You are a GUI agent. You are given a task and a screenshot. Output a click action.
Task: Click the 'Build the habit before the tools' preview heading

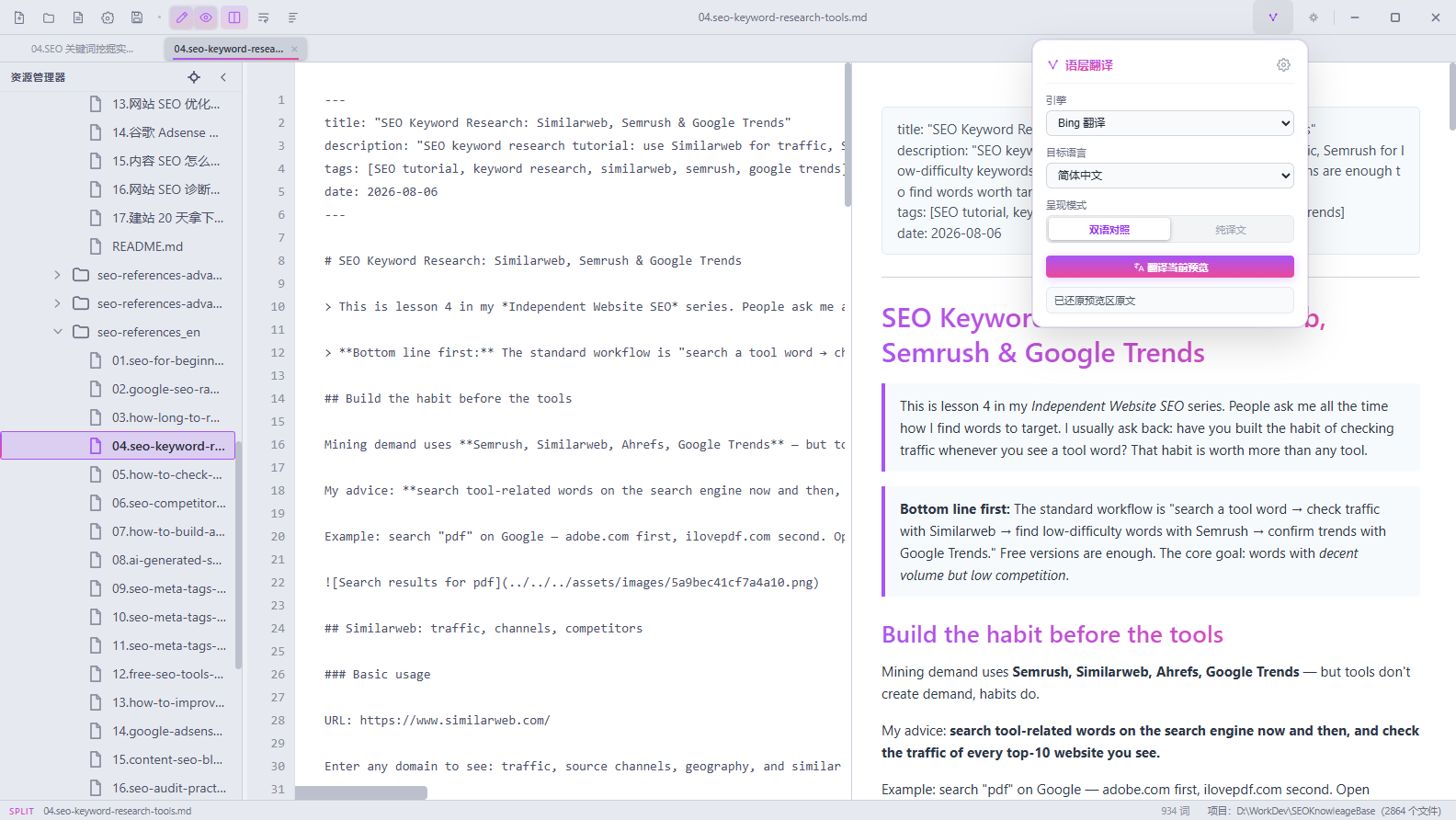click(x=1052, y=634)
